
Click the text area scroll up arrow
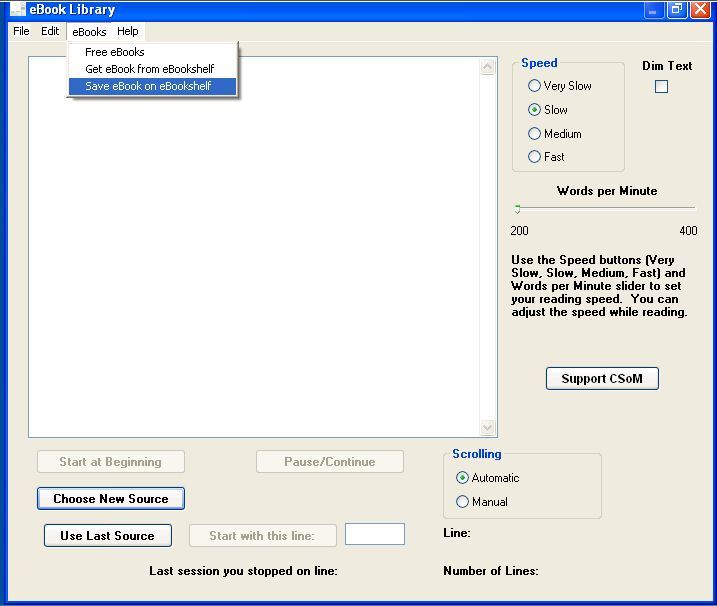(x=488, y=67)
